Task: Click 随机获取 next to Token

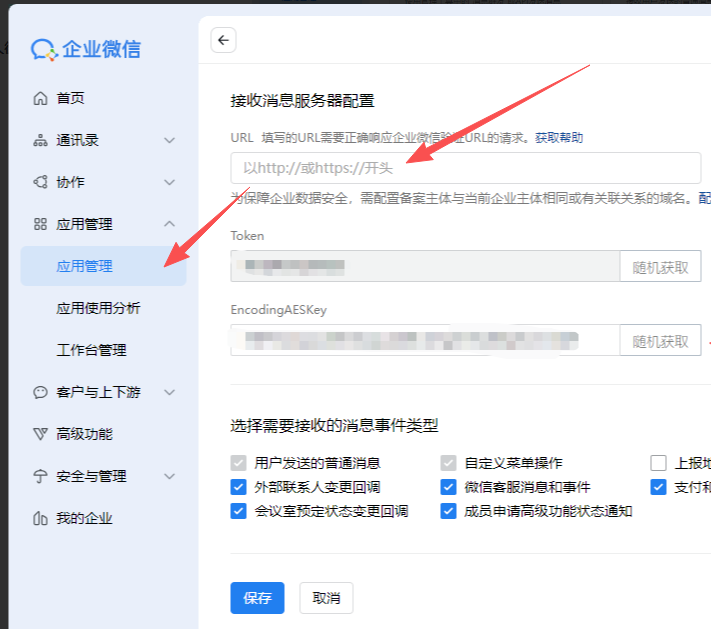Action: tap(661, 266)
